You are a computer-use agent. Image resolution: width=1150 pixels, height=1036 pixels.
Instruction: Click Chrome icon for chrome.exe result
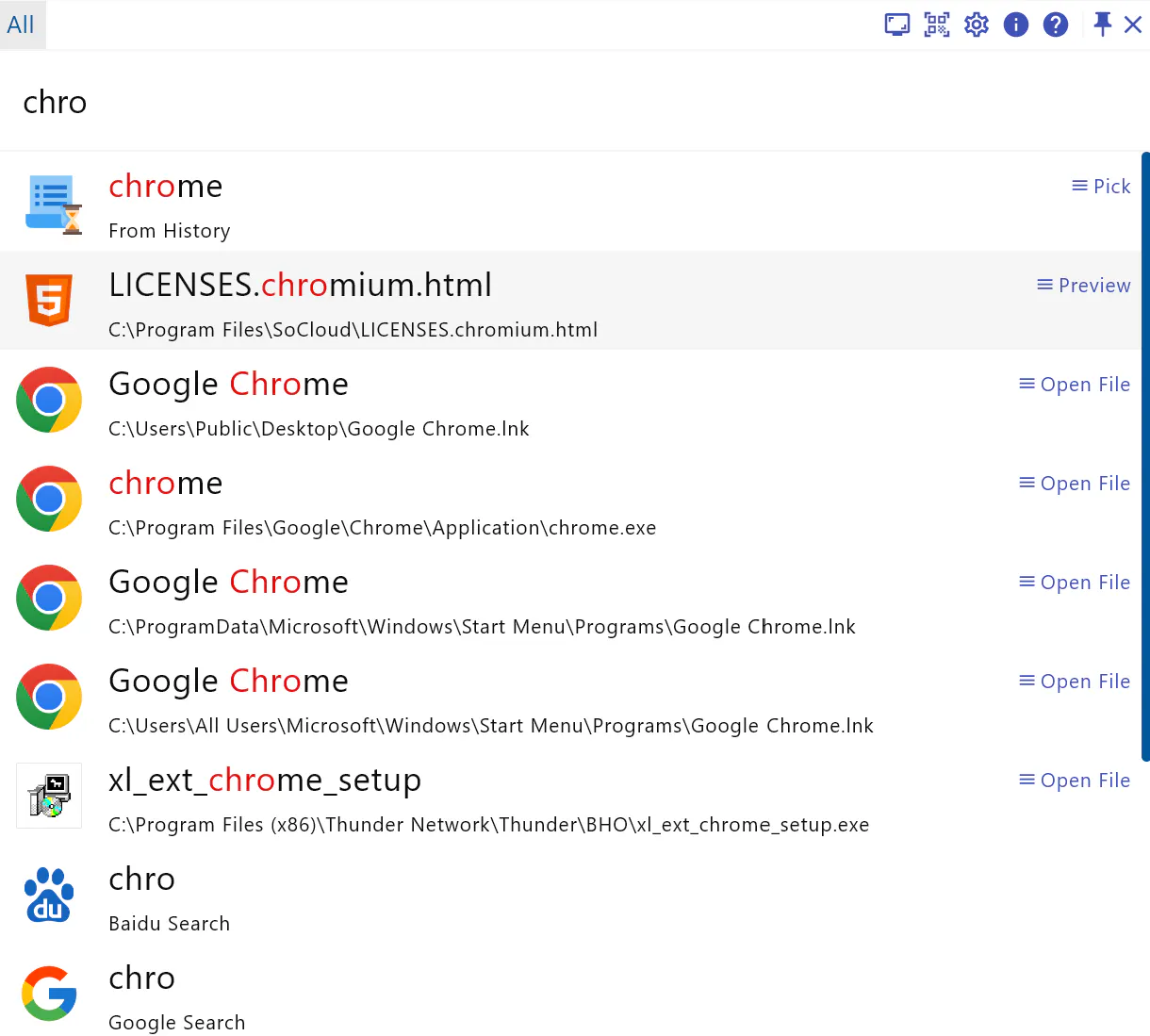(49, 499)
